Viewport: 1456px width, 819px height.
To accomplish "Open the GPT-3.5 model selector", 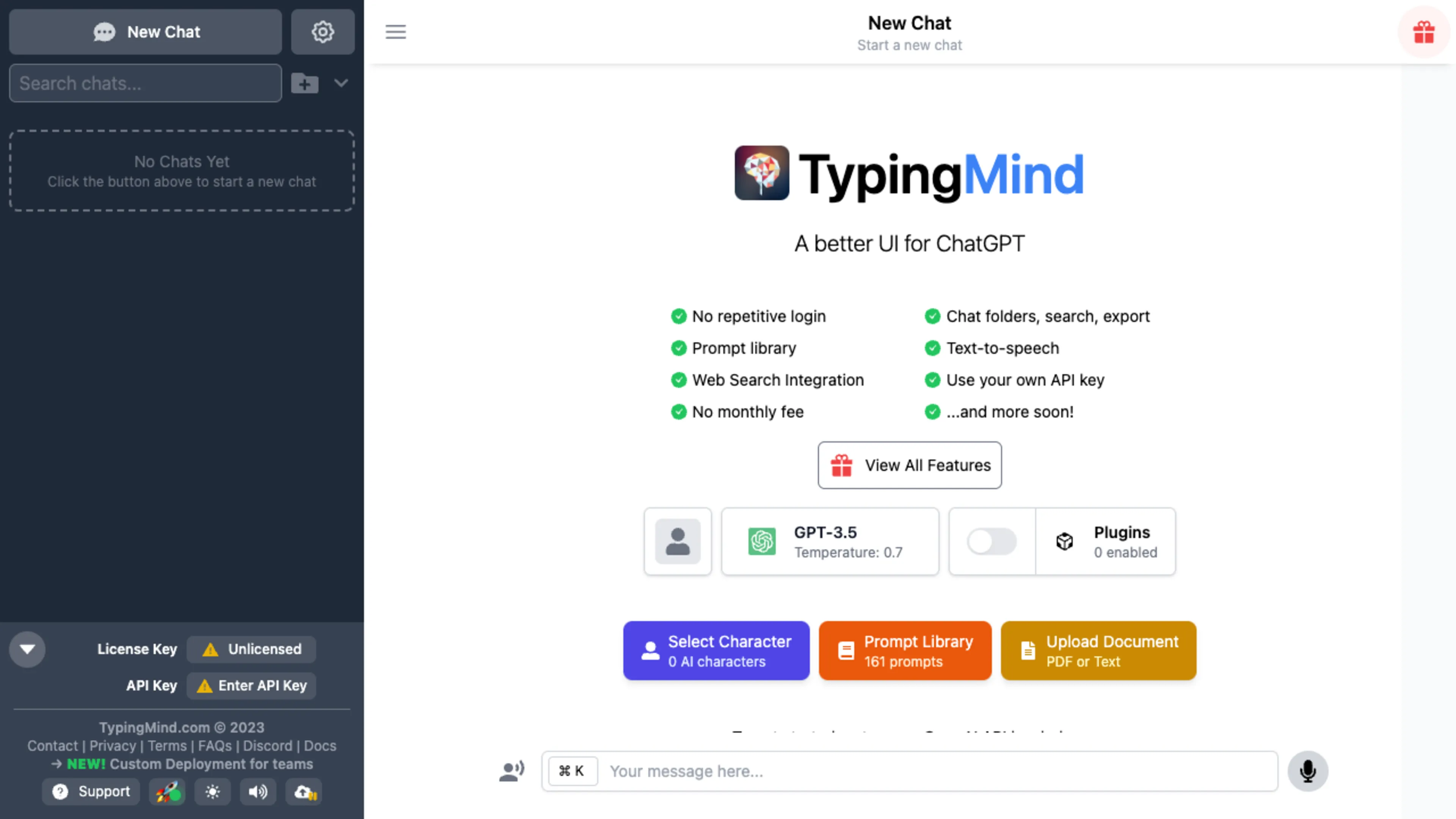I will pos(830,541).
